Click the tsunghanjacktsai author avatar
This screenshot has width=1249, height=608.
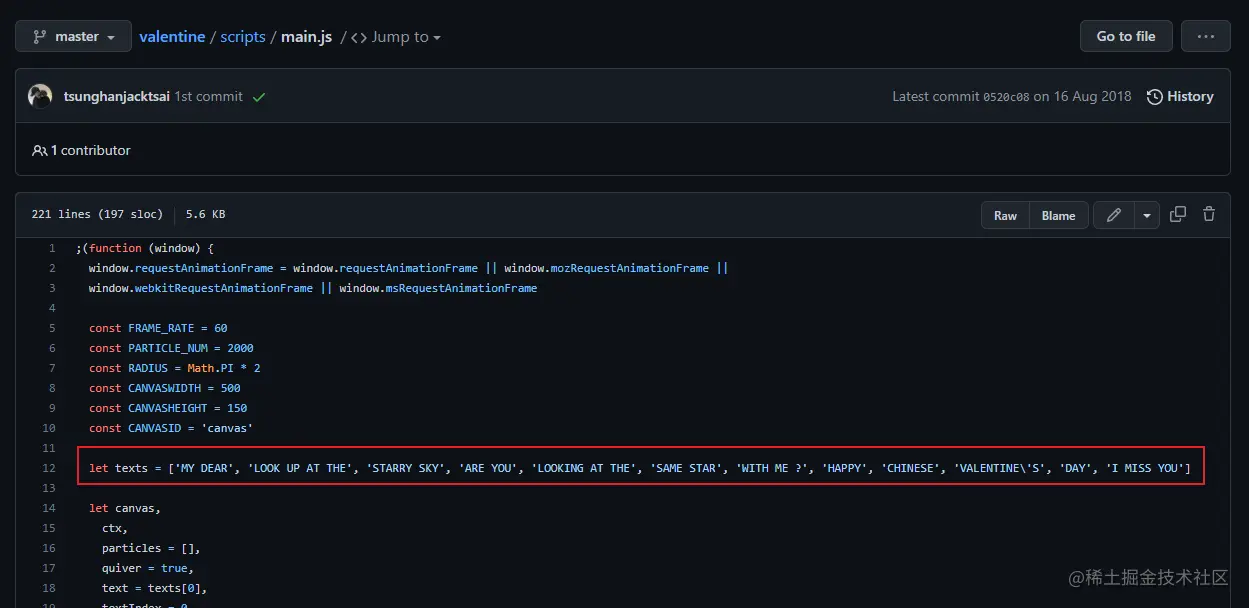click(40, 96)
